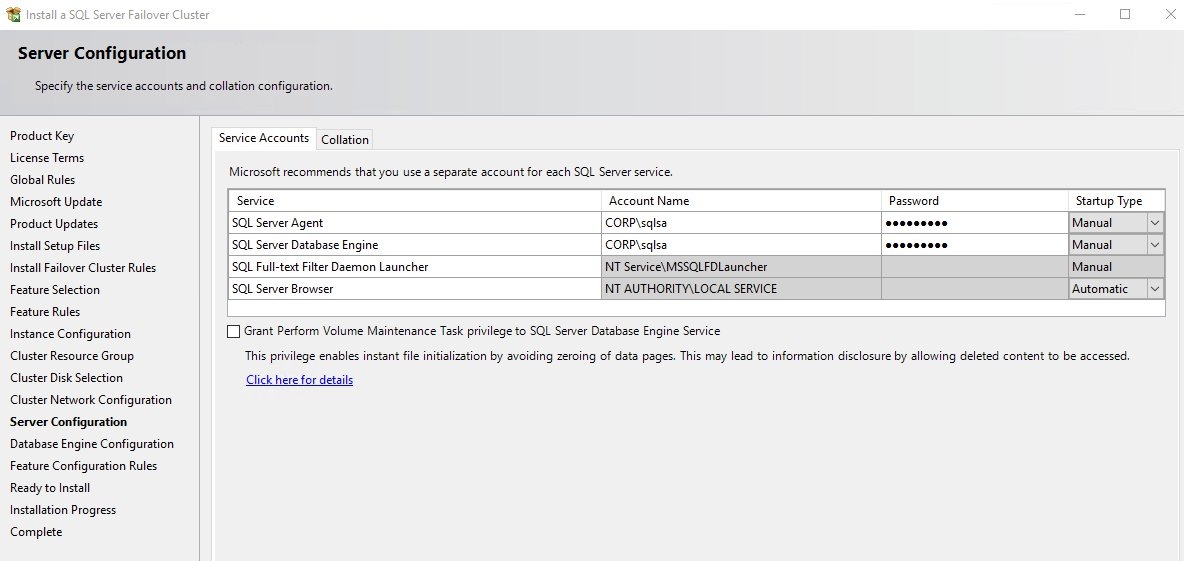The height and width of the screenshot is (561, 1184).
Task: Select the Service Accounts tab
Action: pos(264,138)
